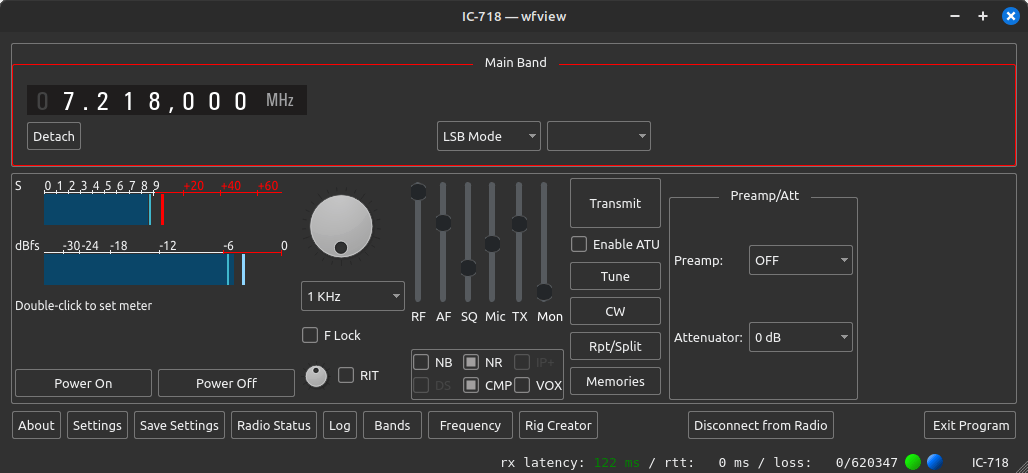The image size is (1028, 473).
Task: Click the blue status indicator light
Action: (x=934, y=462)
